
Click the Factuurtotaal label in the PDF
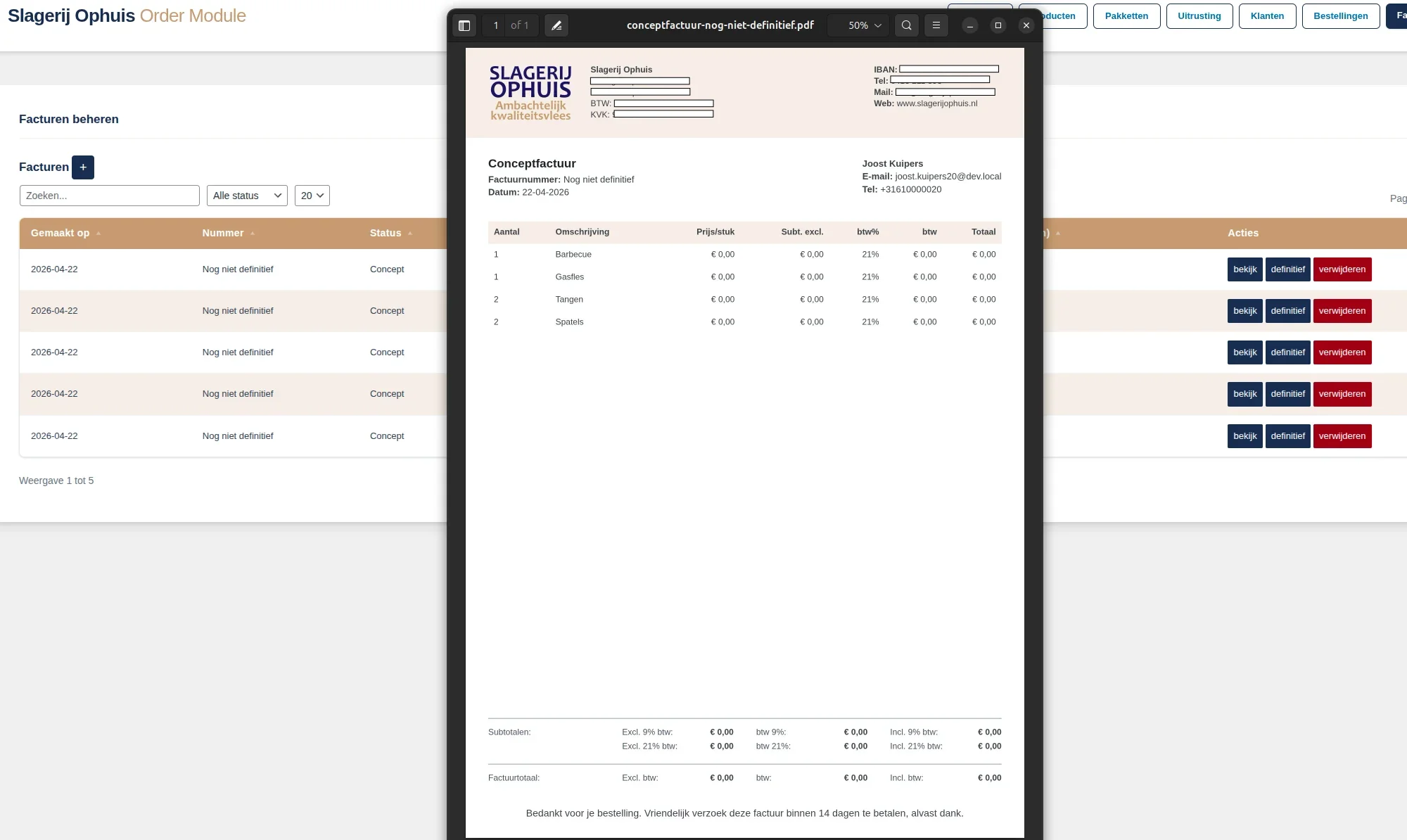(x=514, y=778)
